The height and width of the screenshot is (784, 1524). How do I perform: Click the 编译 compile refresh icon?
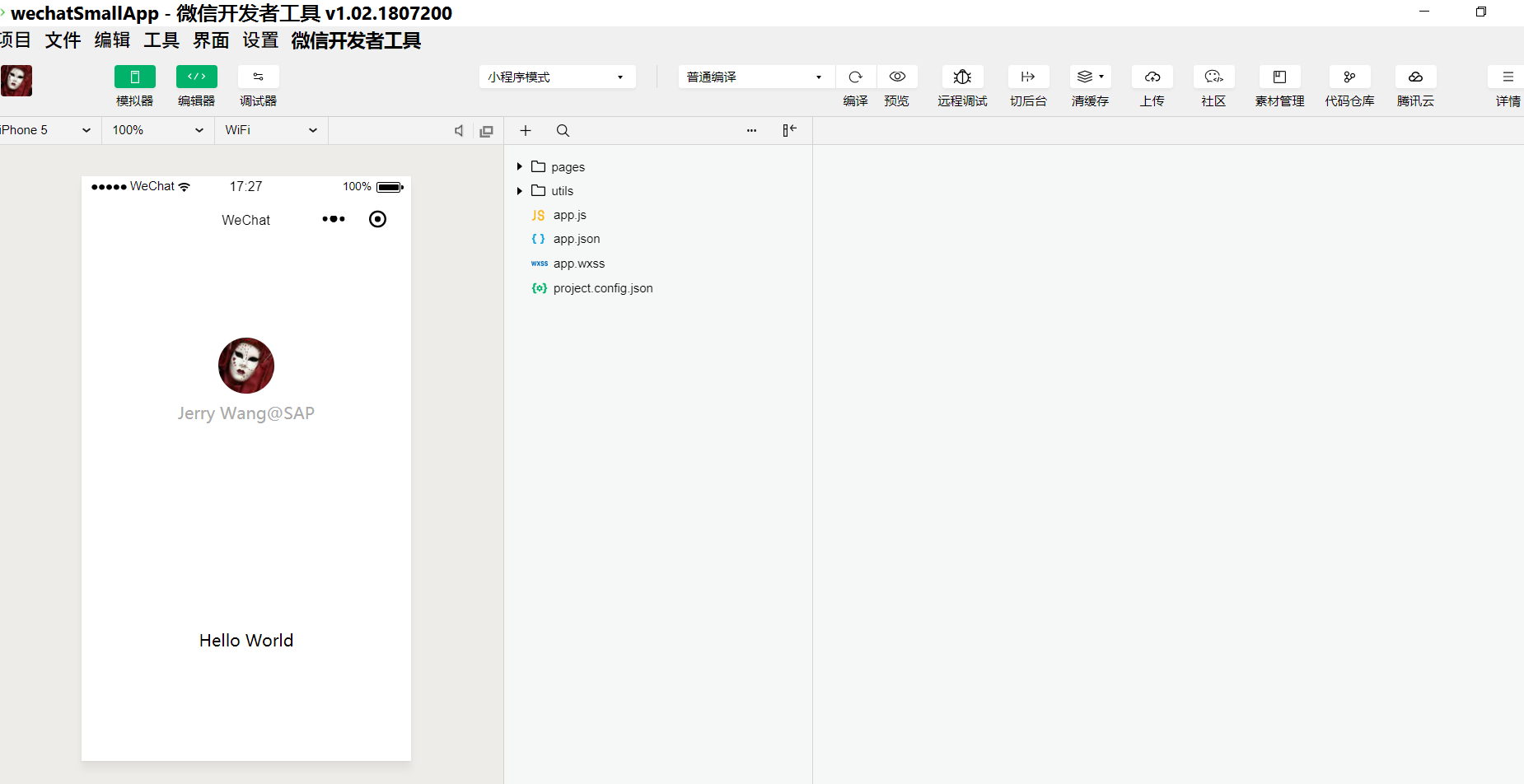tap(856, 77)
